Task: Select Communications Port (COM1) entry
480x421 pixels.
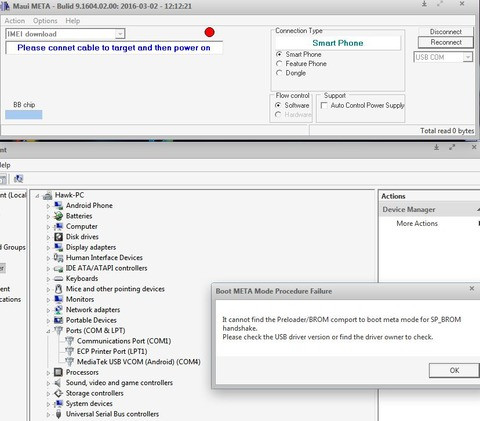Action: [124, 341]
